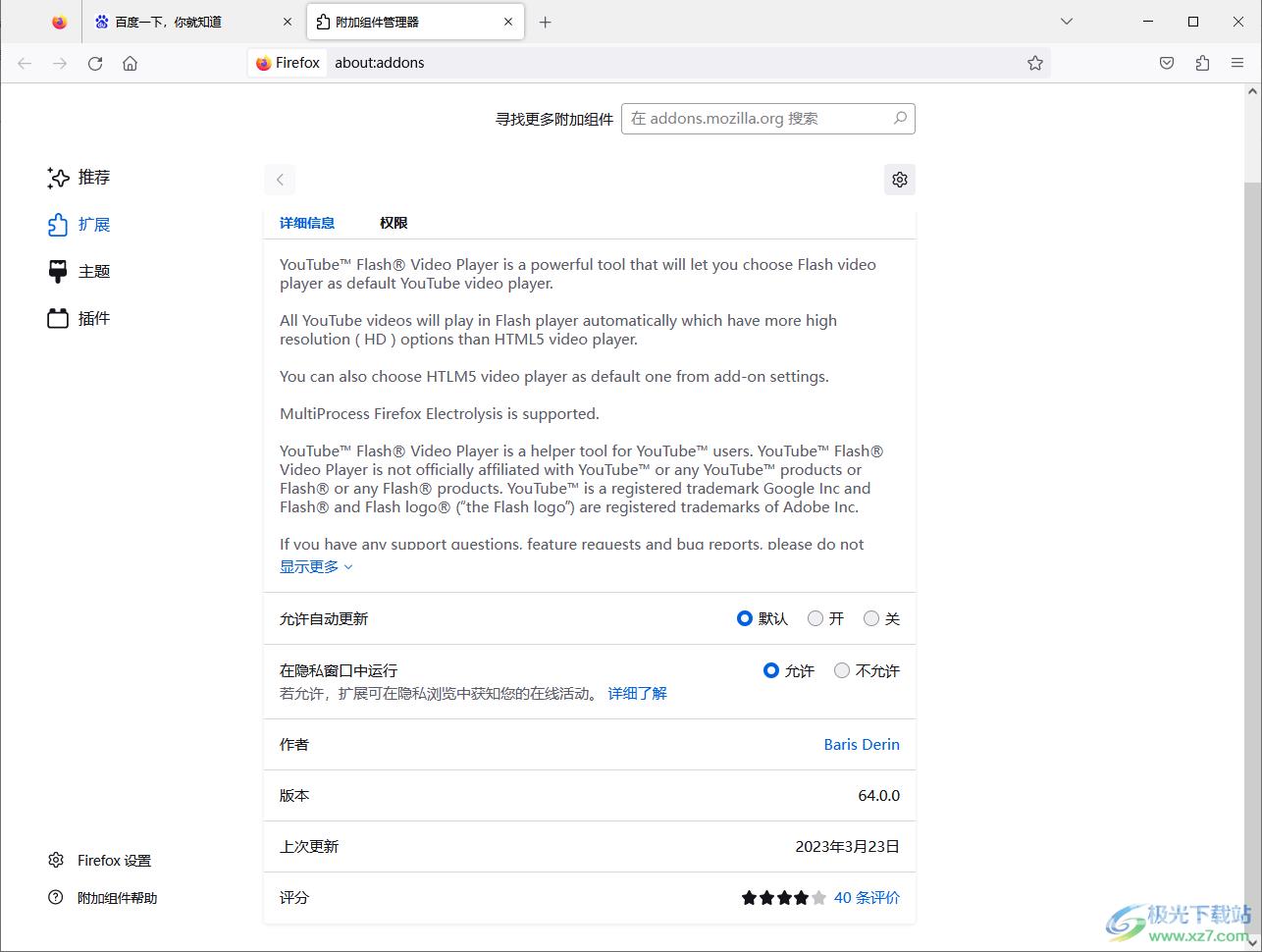Image resolution: width=1262 pixels, height=952 pixels.
Task: Open the list all tabs dropdown
Action: coord(1067,22)
